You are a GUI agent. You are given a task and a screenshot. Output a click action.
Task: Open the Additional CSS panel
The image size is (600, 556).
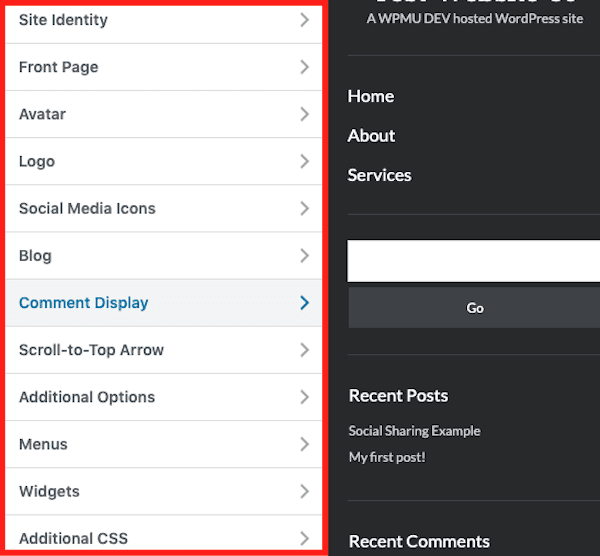[74, 538]
